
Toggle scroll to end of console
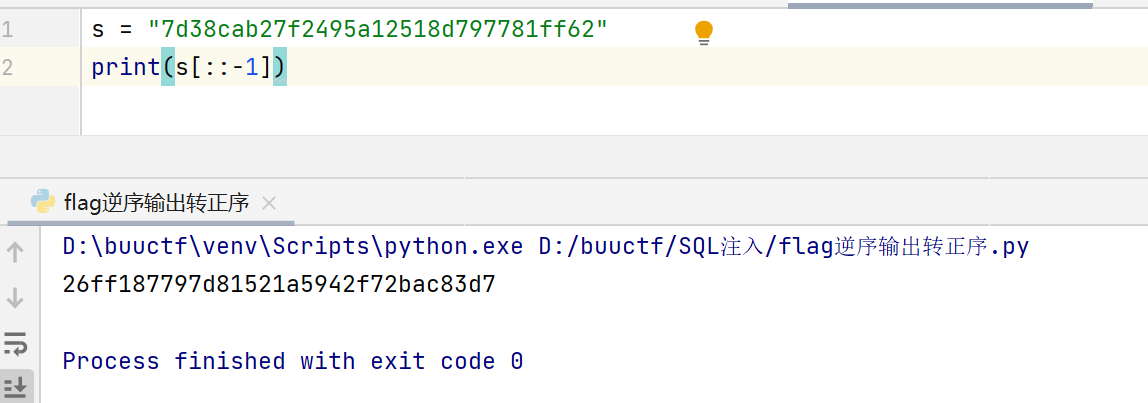coord(15,385)
